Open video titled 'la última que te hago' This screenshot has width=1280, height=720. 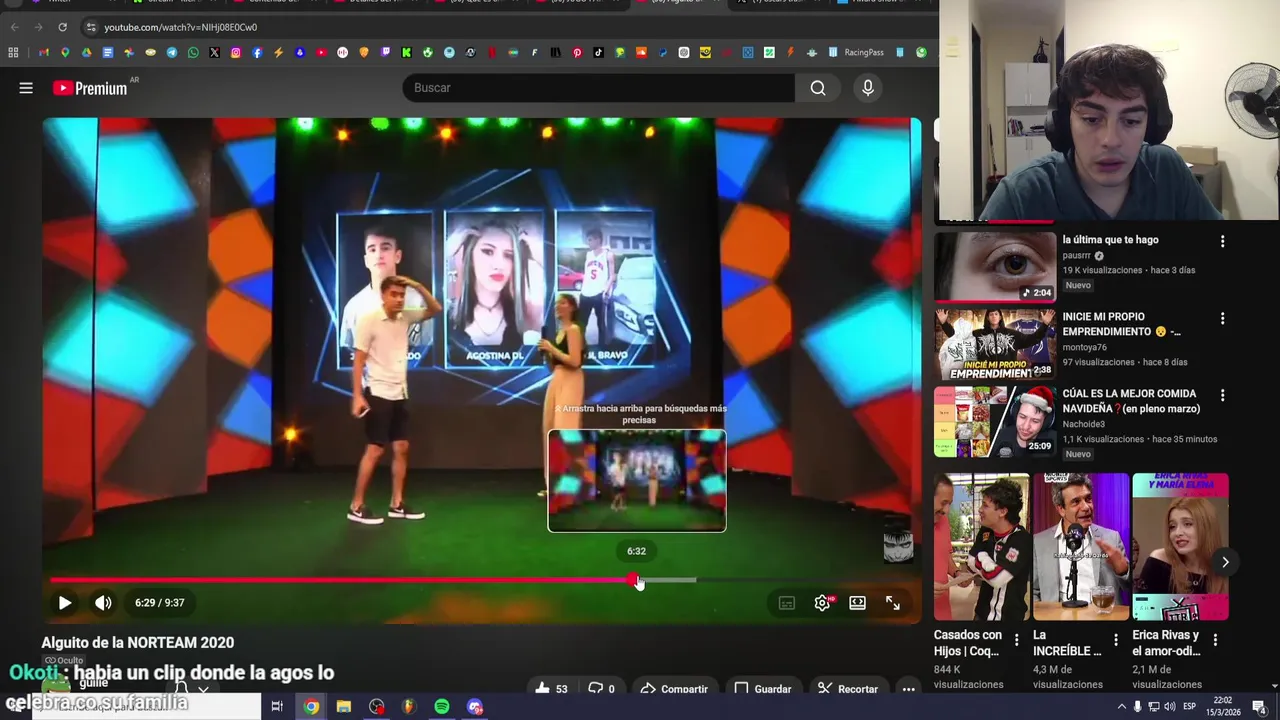click(1110, 240)
